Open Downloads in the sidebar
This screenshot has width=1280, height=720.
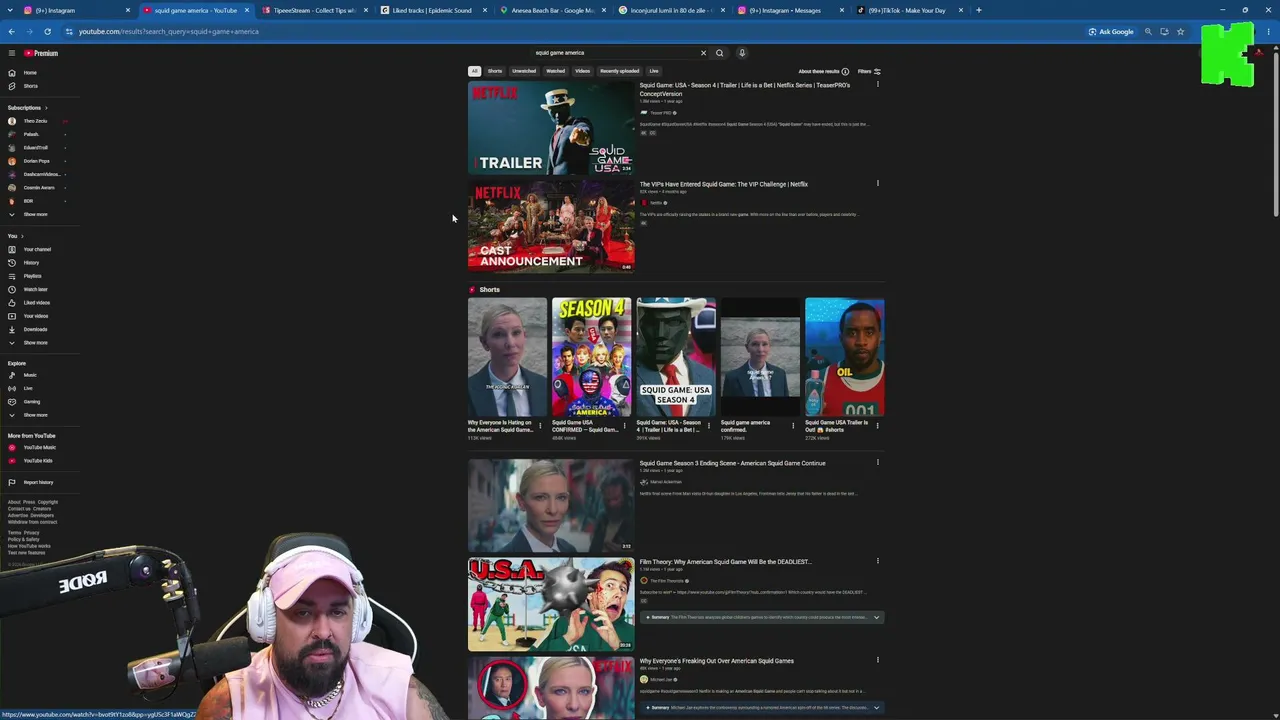pyautogui.click(x=35, y=329)
